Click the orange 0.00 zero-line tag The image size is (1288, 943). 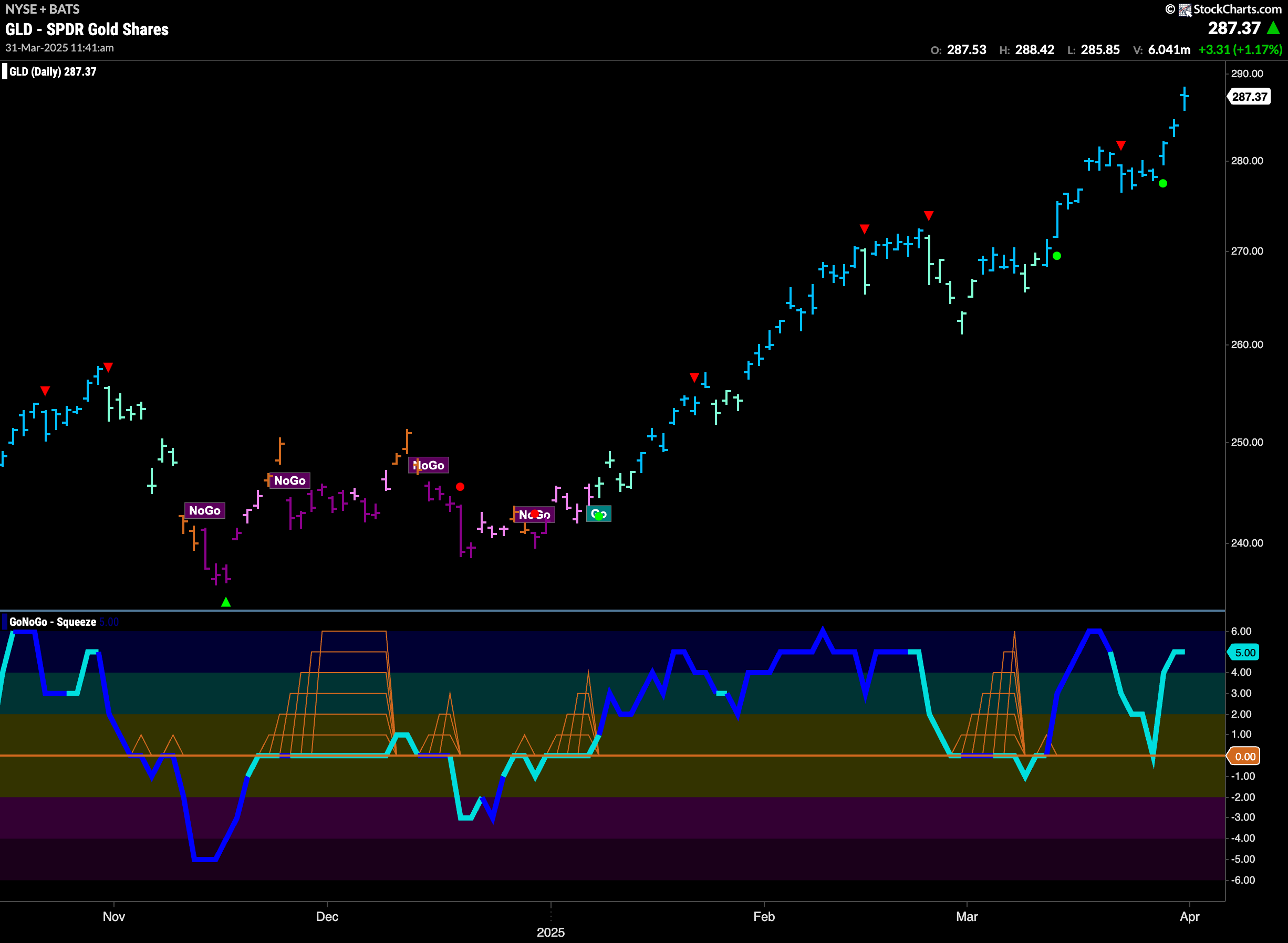(x=1244, y=756)
